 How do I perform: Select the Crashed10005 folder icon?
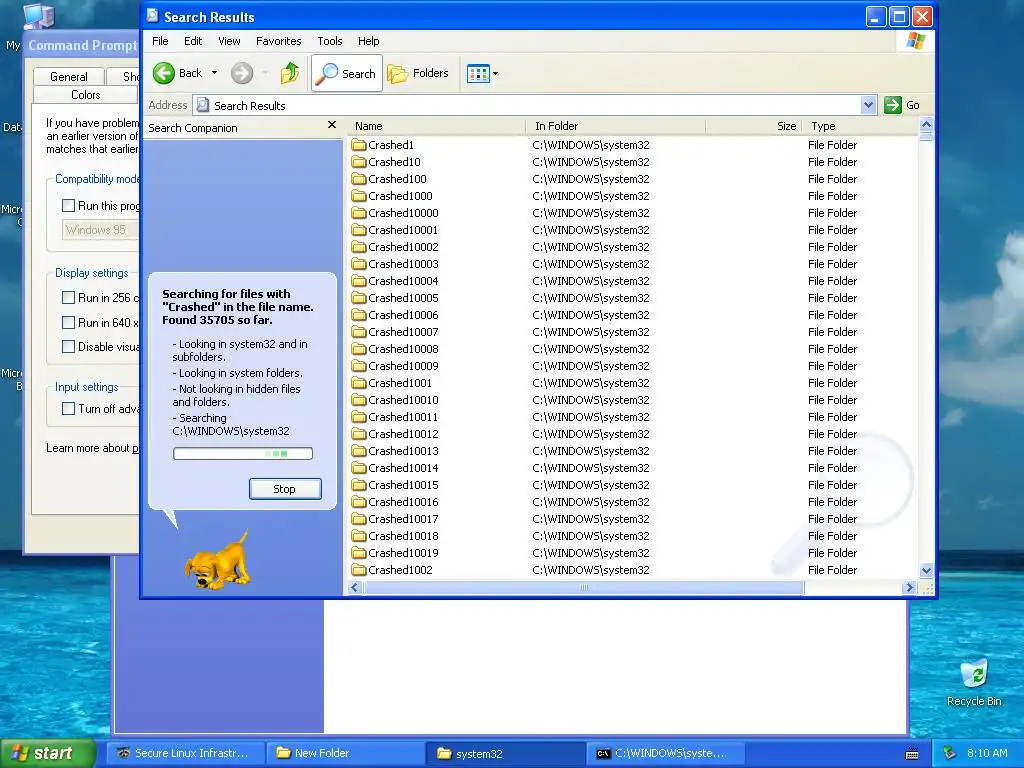tap(359, 298)
